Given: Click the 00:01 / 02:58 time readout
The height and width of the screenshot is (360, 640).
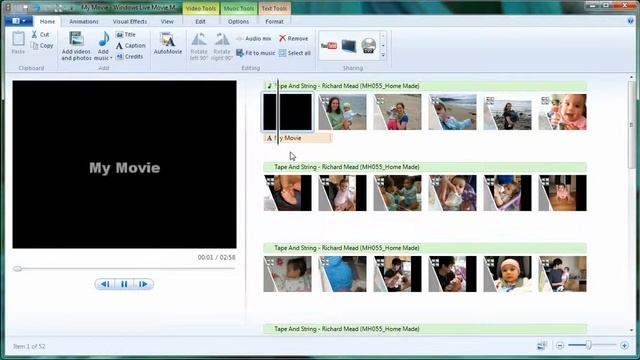Looking at the screenshot, I should click(216, 258).
